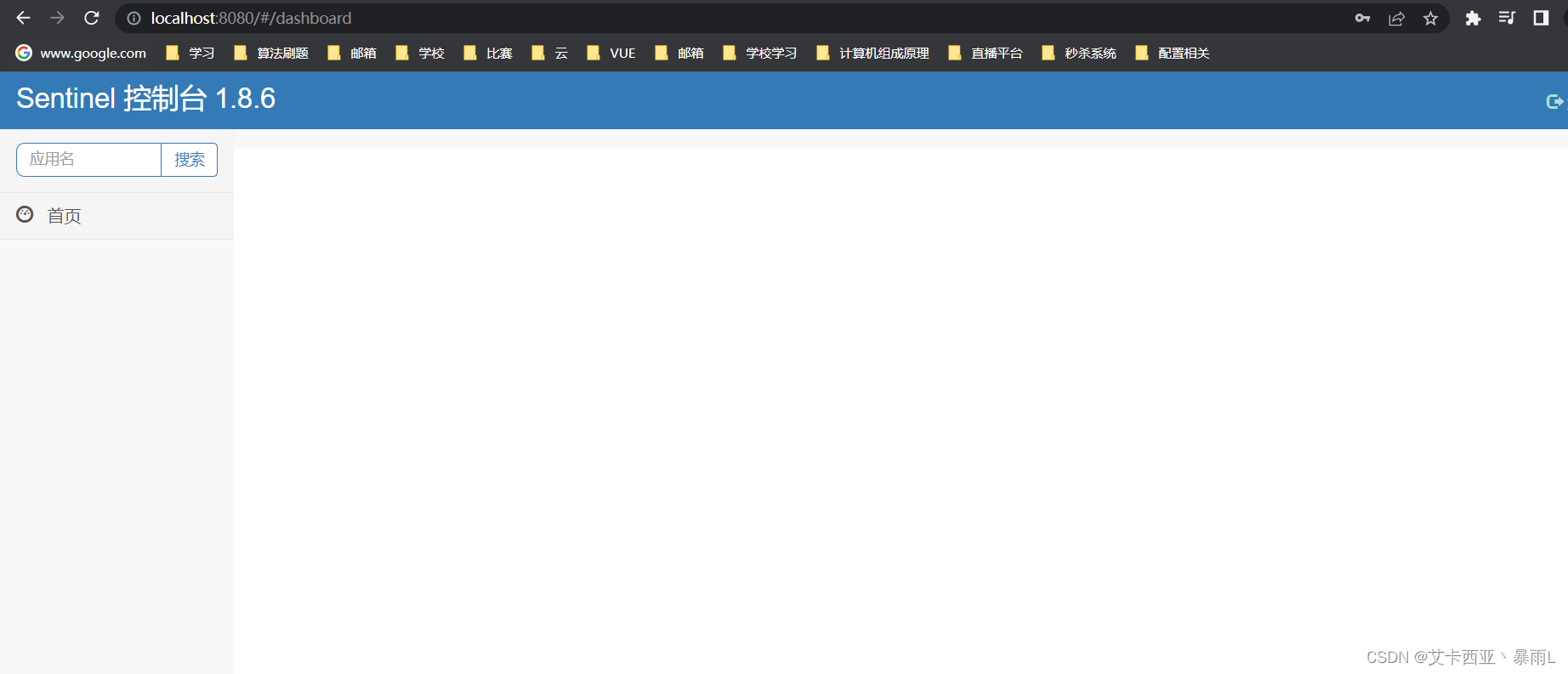Open the www.google.com bookmark
1568x674 pixels.
pyautogui.click(x=81, y=53)
